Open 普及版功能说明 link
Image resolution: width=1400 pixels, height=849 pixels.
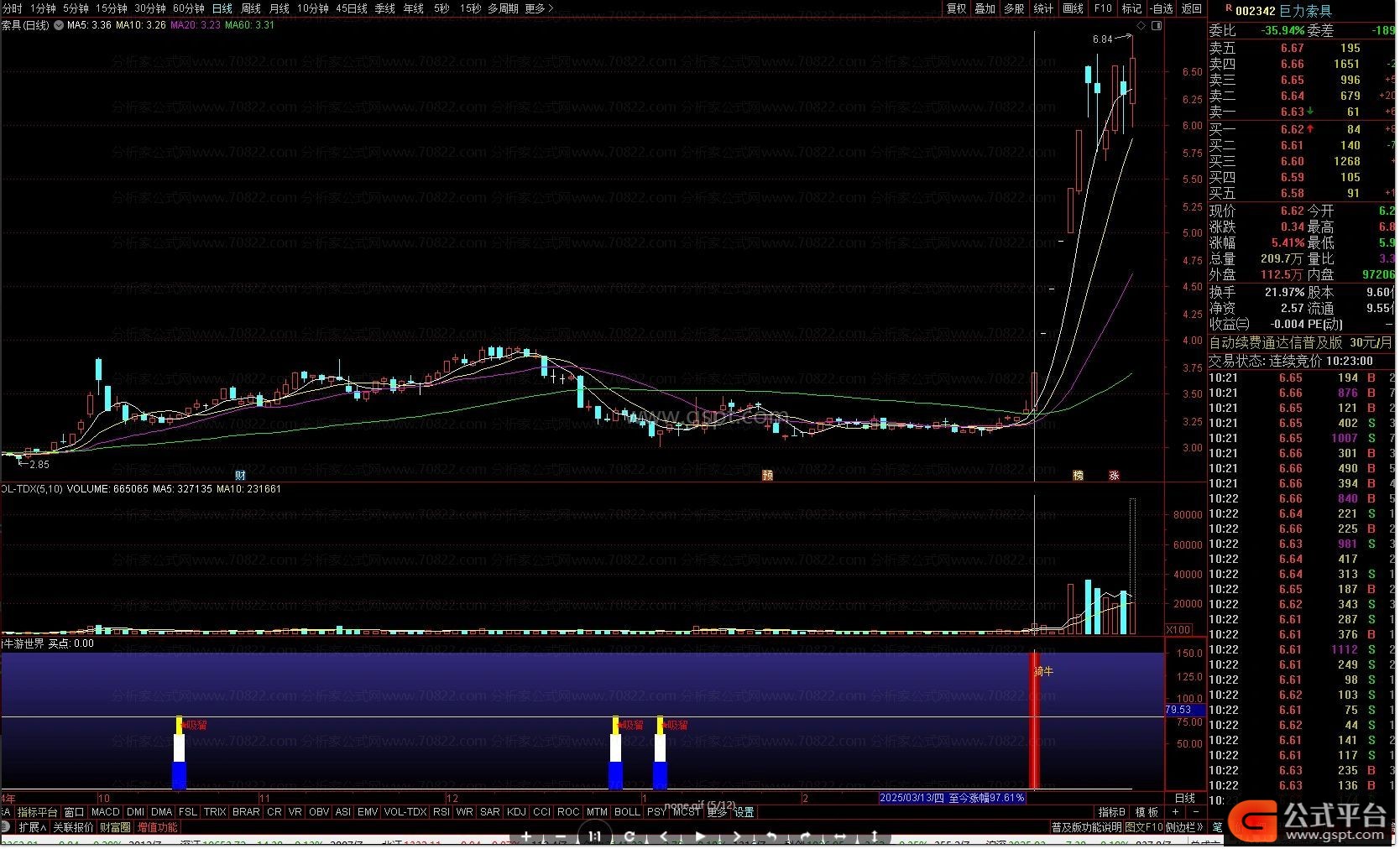(x=1086, y=827)
